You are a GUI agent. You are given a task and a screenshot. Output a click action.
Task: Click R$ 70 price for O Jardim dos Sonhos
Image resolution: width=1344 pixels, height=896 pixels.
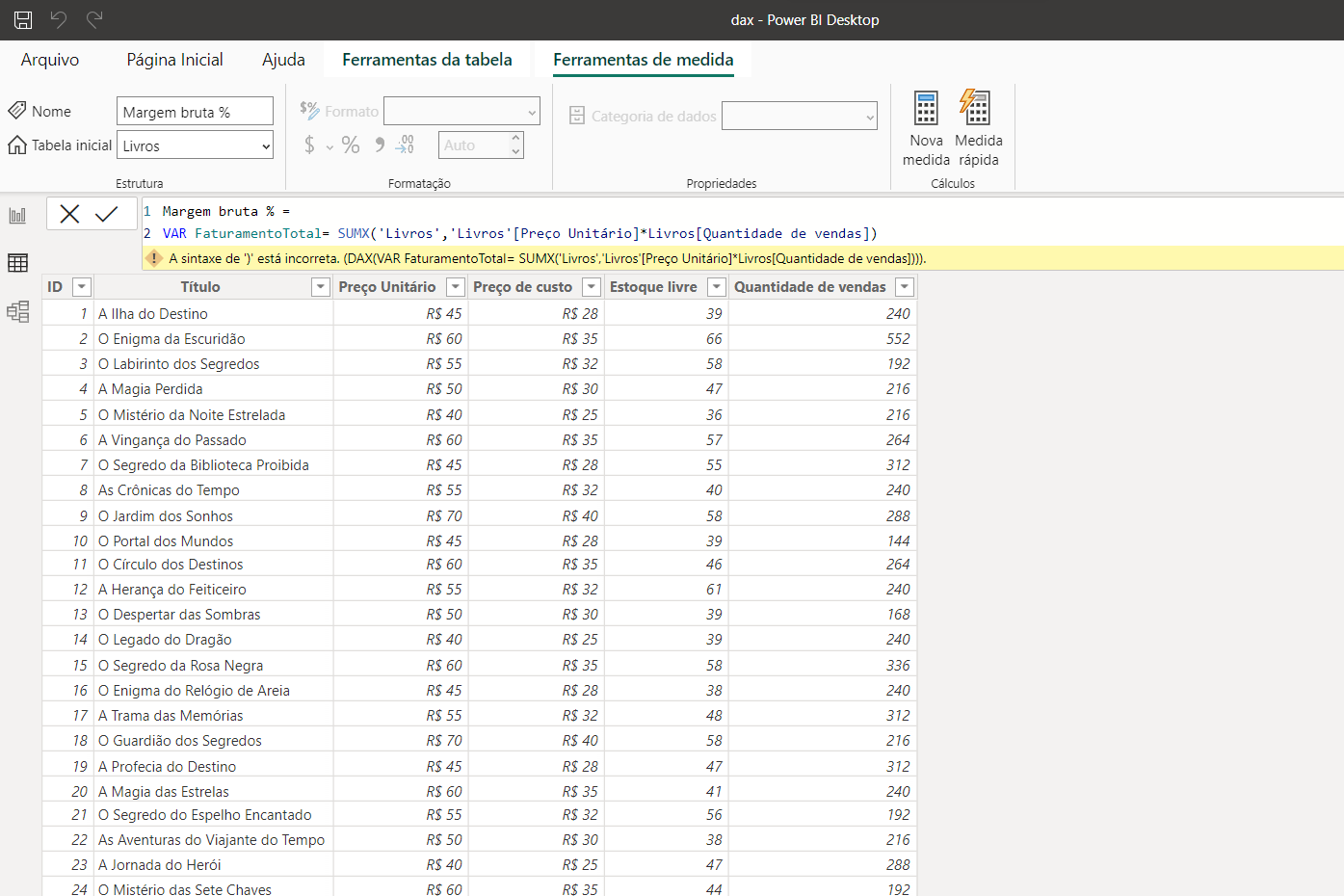[x=444, y=516]
